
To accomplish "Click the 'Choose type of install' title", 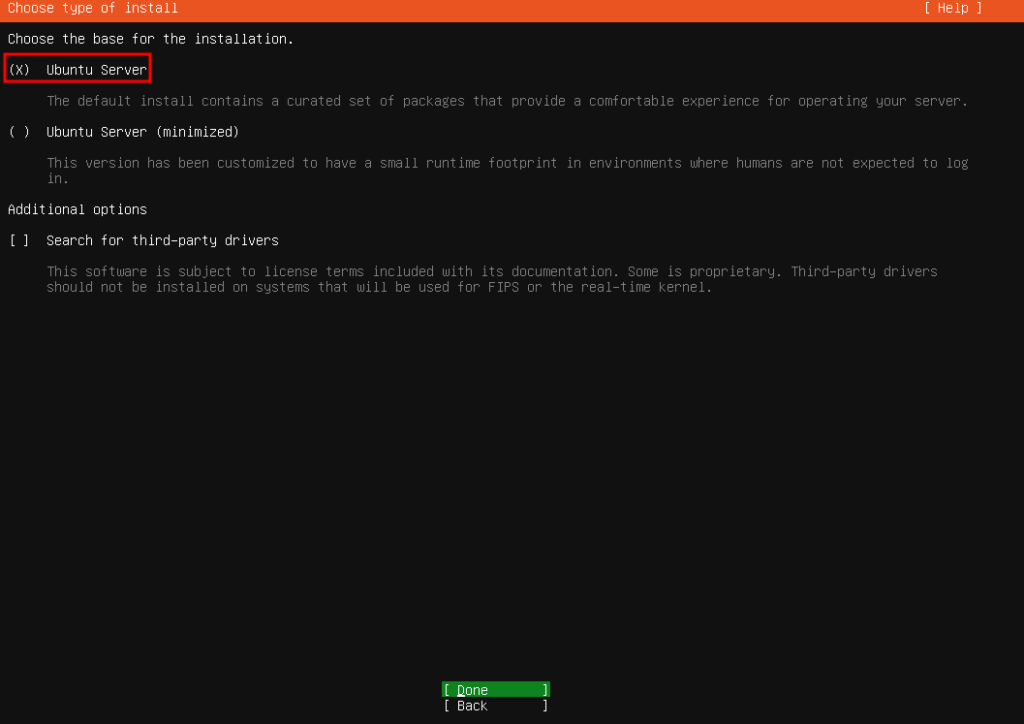I will (x=93, y=8).
